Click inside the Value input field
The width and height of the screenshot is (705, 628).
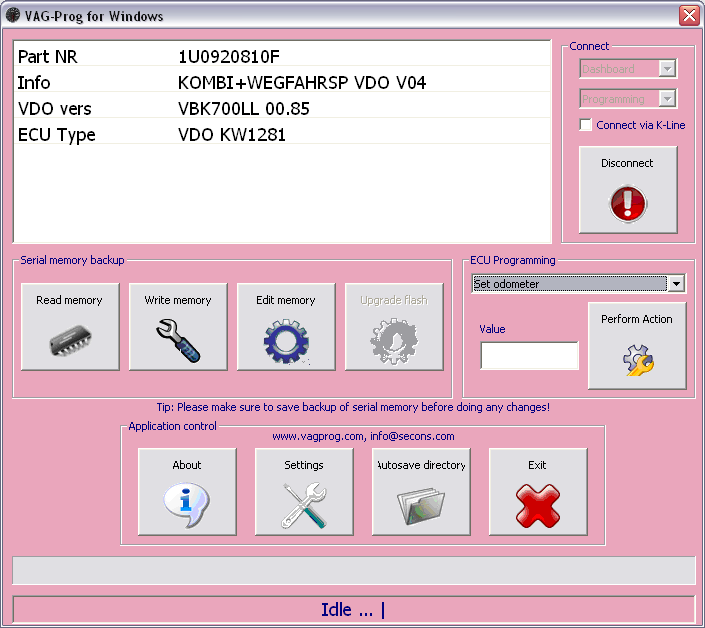529,355
